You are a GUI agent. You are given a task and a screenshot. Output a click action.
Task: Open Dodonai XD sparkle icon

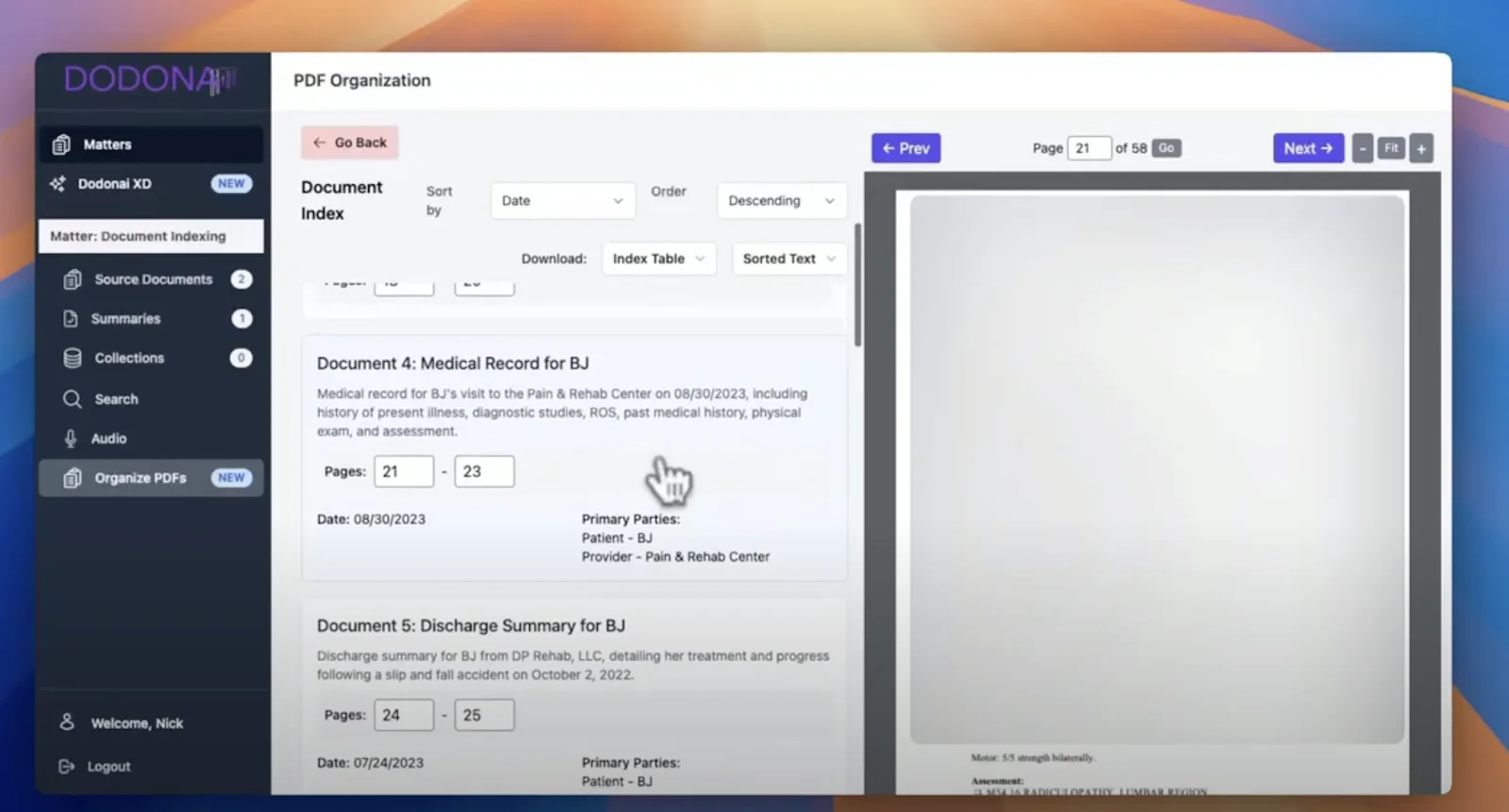click(58, 184)
